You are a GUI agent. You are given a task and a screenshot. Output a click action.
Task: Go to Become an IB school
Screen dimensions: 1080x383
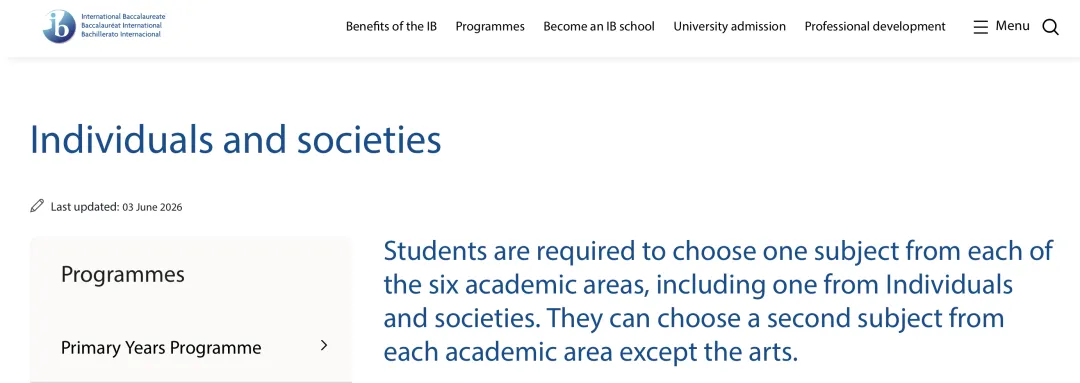tap(599, 26)
